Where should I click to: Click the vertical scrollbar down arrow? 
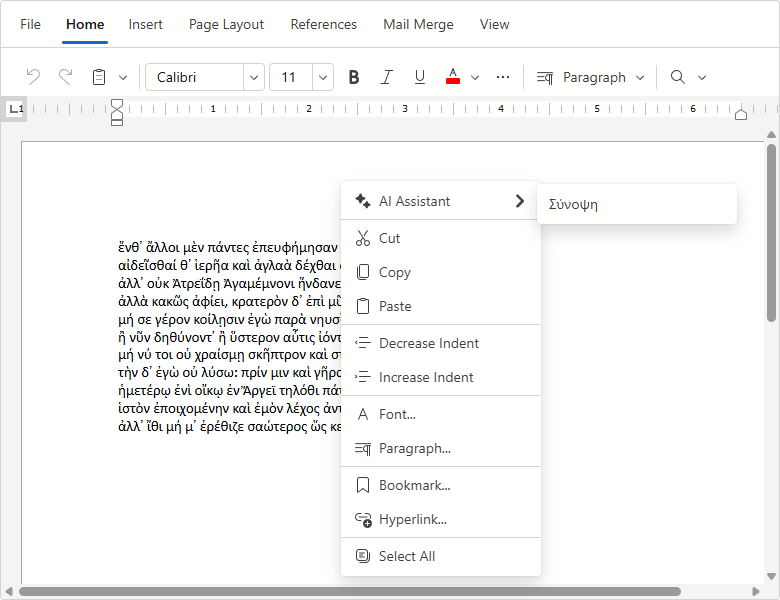pyautogui.click(x=771, y=576)
